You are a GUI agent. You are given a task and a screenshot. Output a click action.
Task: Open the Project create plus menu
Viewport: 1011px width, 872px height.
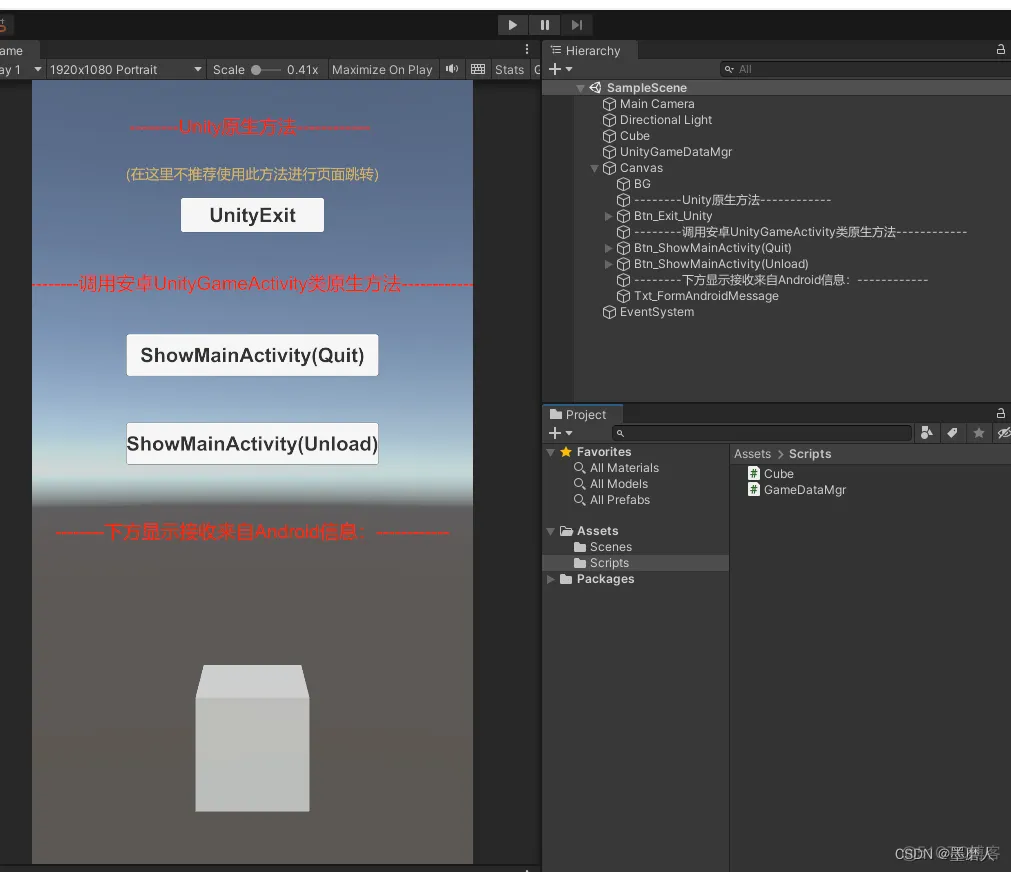[560, 433]
